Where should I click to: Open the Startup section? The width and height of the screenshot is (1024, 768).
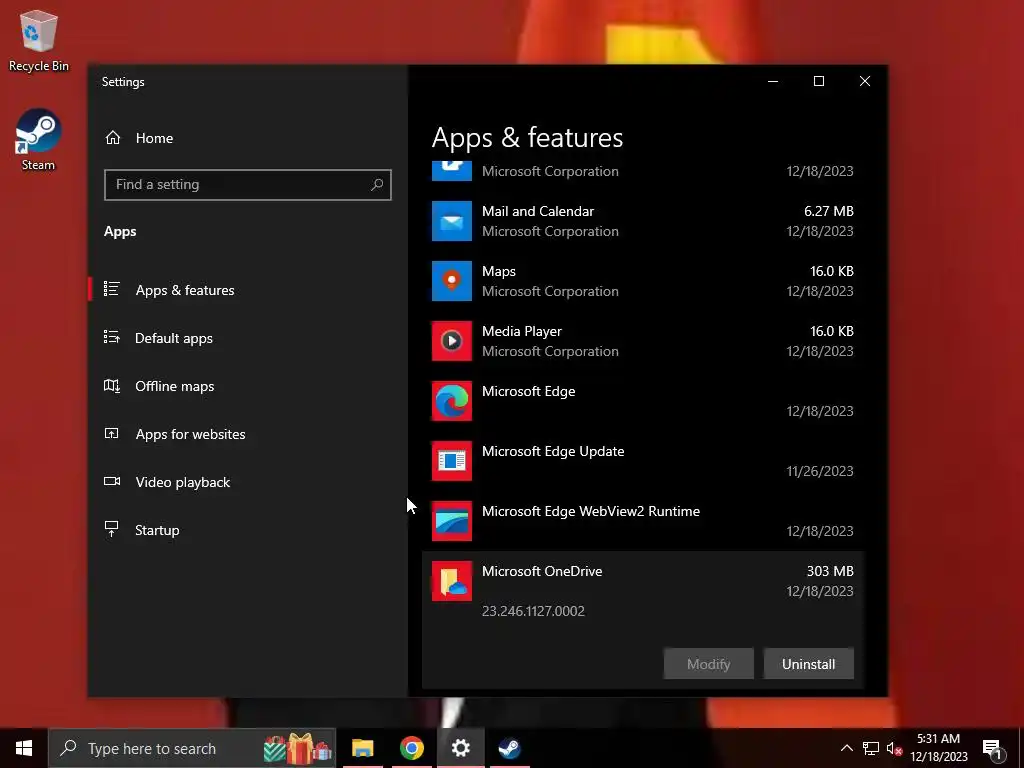157,530
